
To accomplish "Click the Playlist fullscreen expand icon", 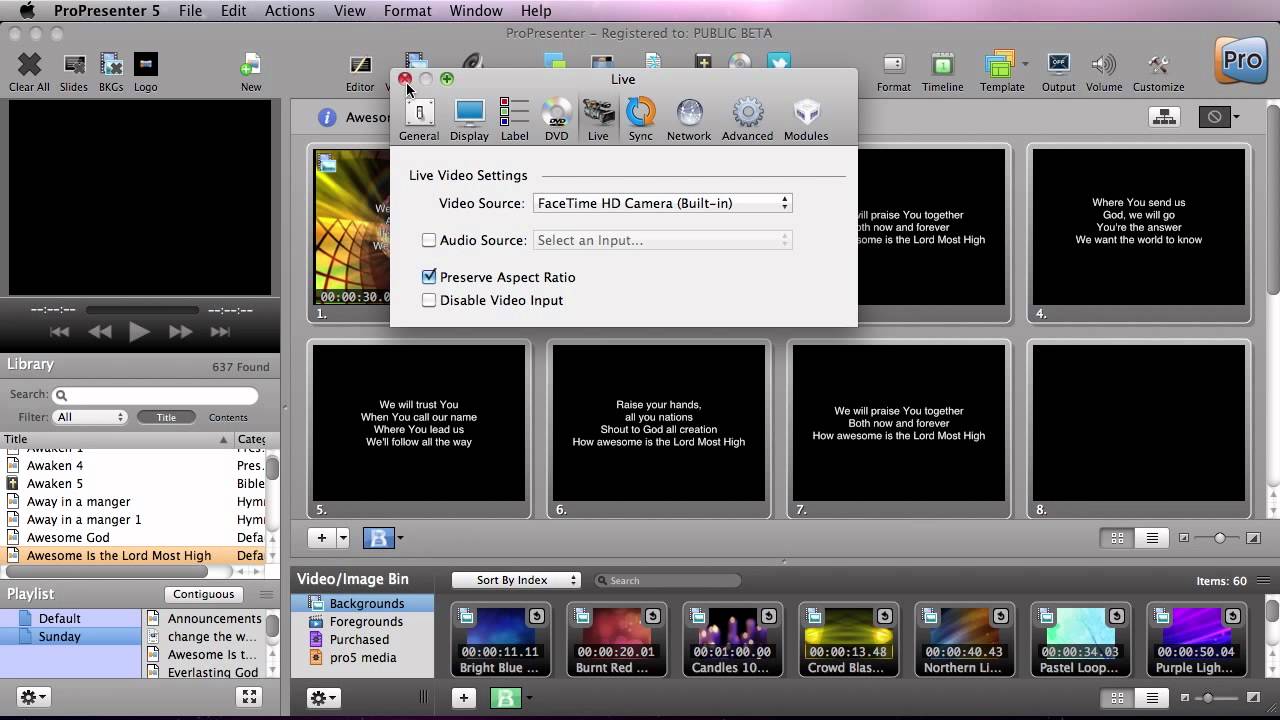I will pos(250,697).
